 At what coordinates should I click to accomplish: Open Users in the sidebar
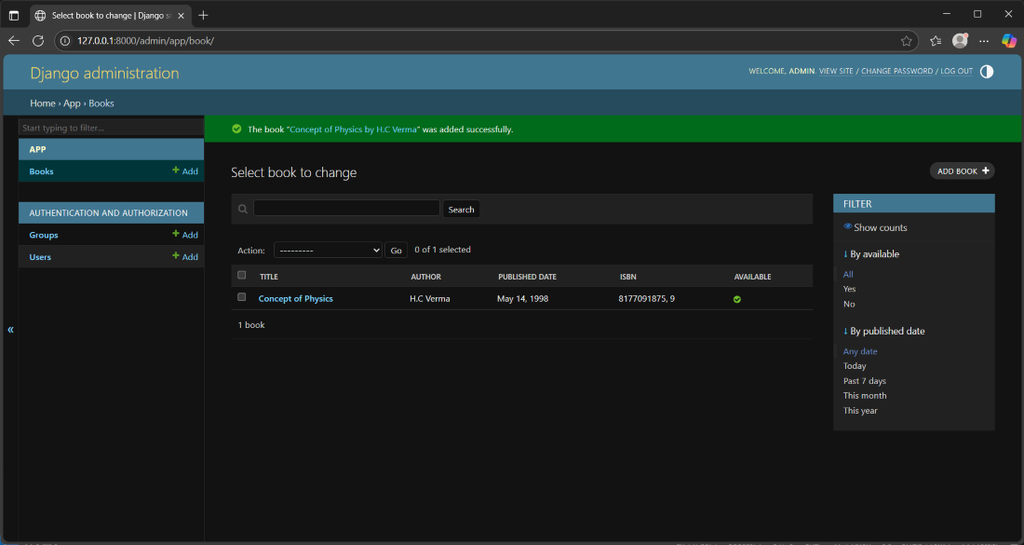40,257
